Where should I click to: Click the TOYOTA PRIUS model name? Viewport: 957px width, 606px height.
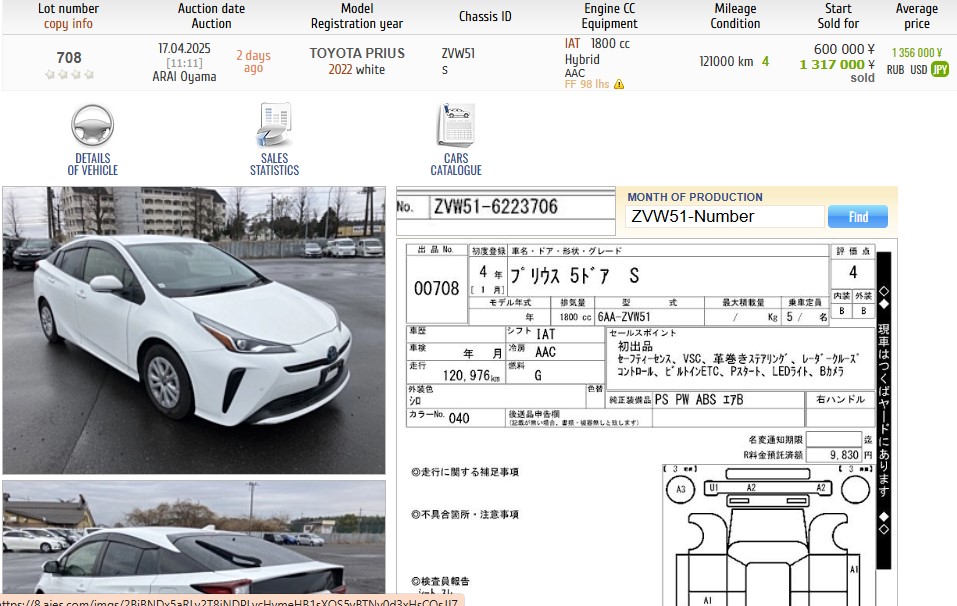357,53
